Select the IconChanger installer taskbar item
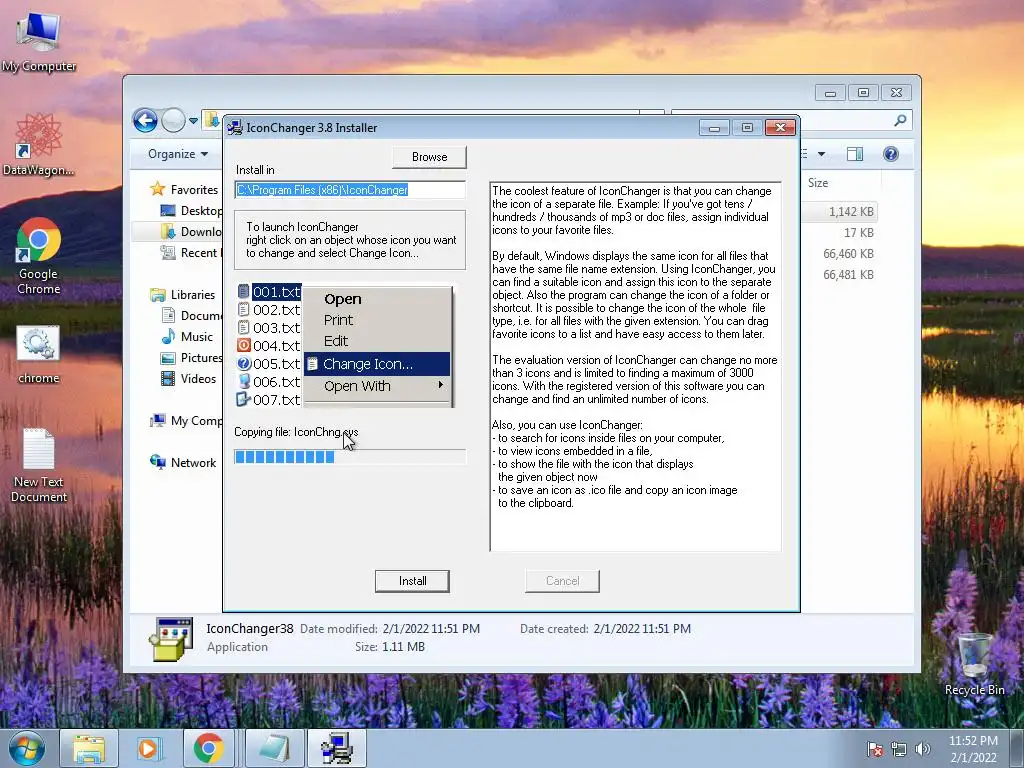 pos(337,748)
